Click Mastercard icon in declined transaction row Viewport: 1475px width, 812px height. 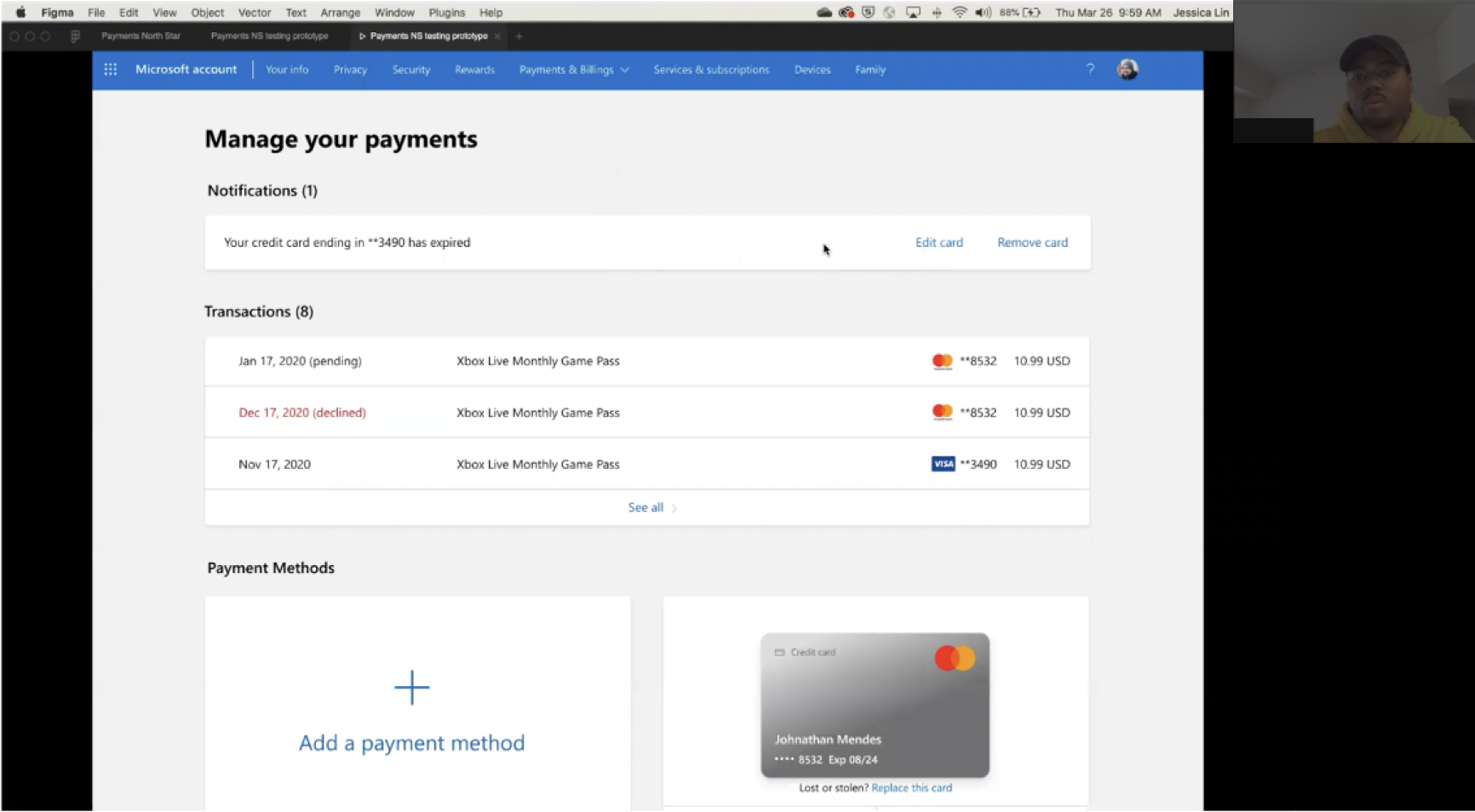(x=942, y=413)
